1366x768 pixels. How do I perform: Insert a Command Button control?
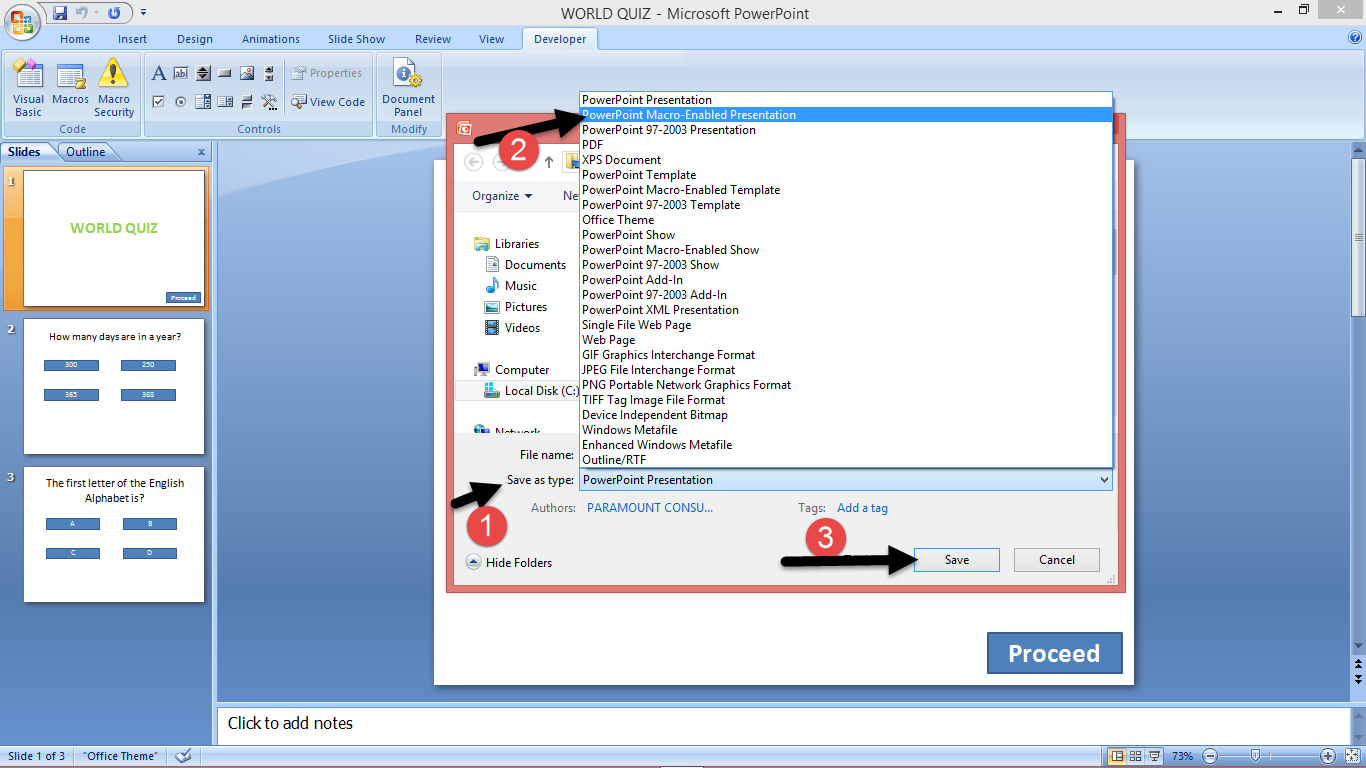[225, 73]
